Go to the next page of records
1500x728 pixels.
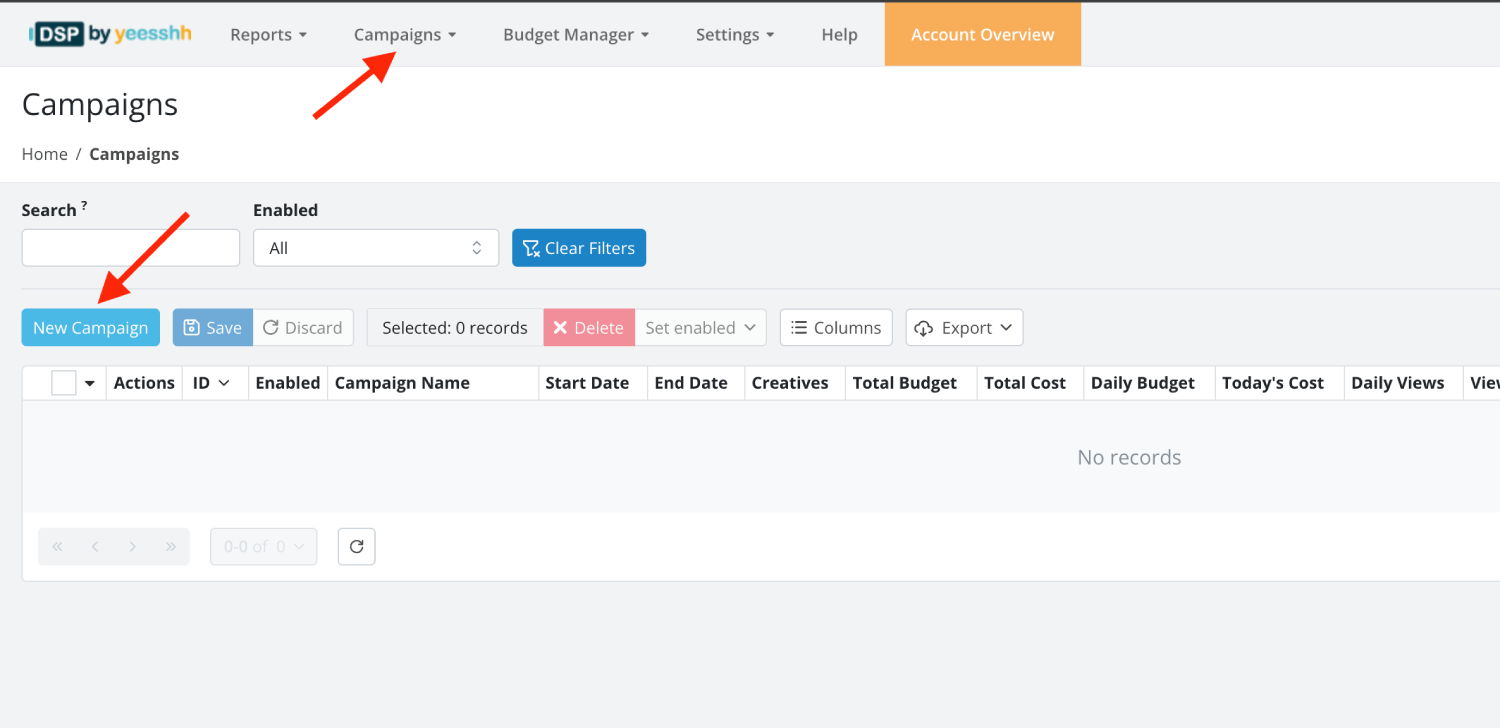[x=133, y=547]
